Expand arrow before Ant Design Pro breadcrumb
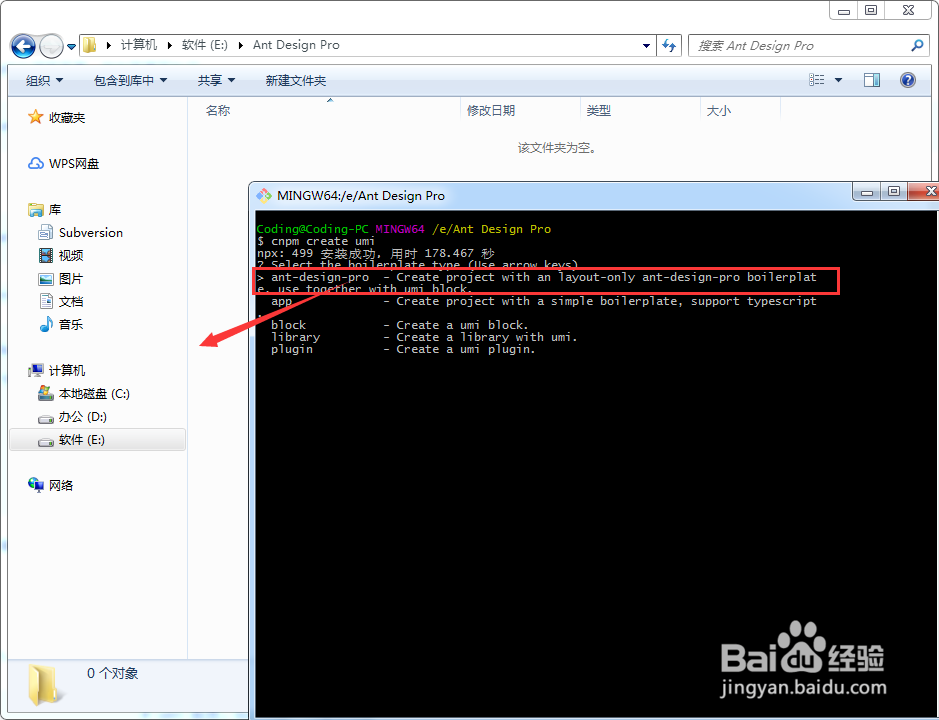This screenshot has width=939, height=720. (241, 46)
